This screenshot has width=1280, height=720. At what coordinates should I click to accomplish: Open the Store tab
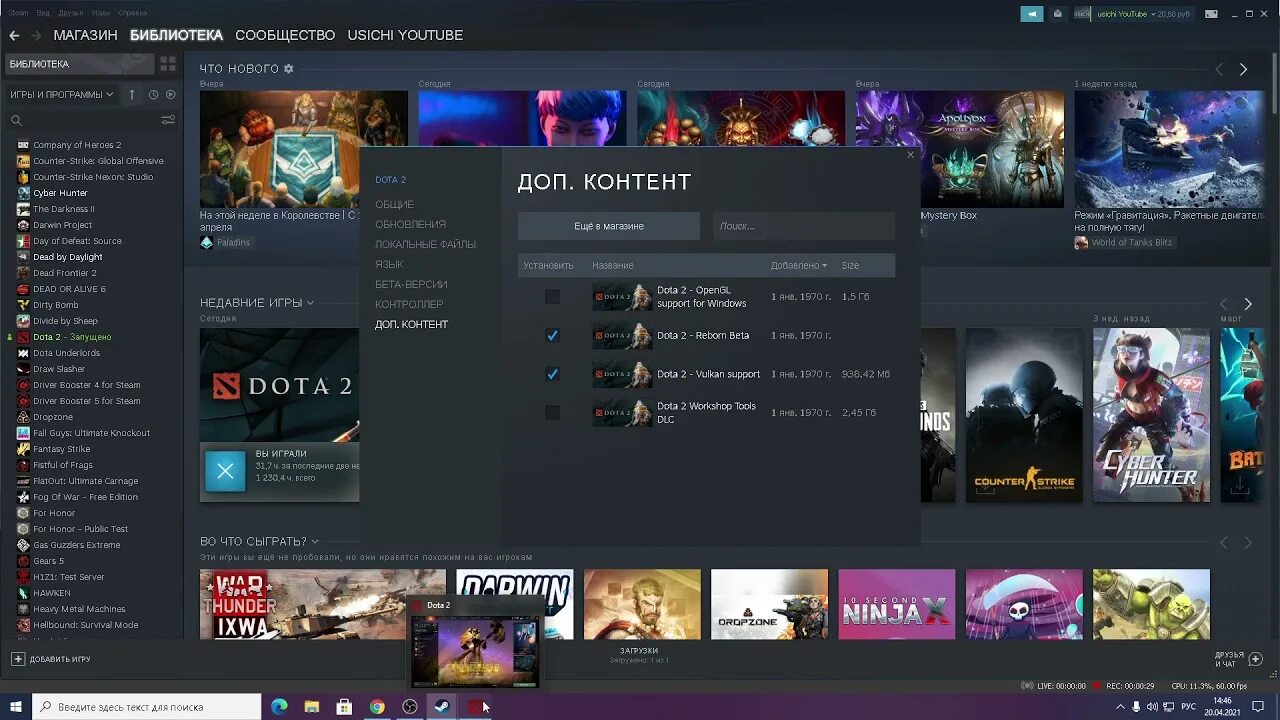(85, 35)
